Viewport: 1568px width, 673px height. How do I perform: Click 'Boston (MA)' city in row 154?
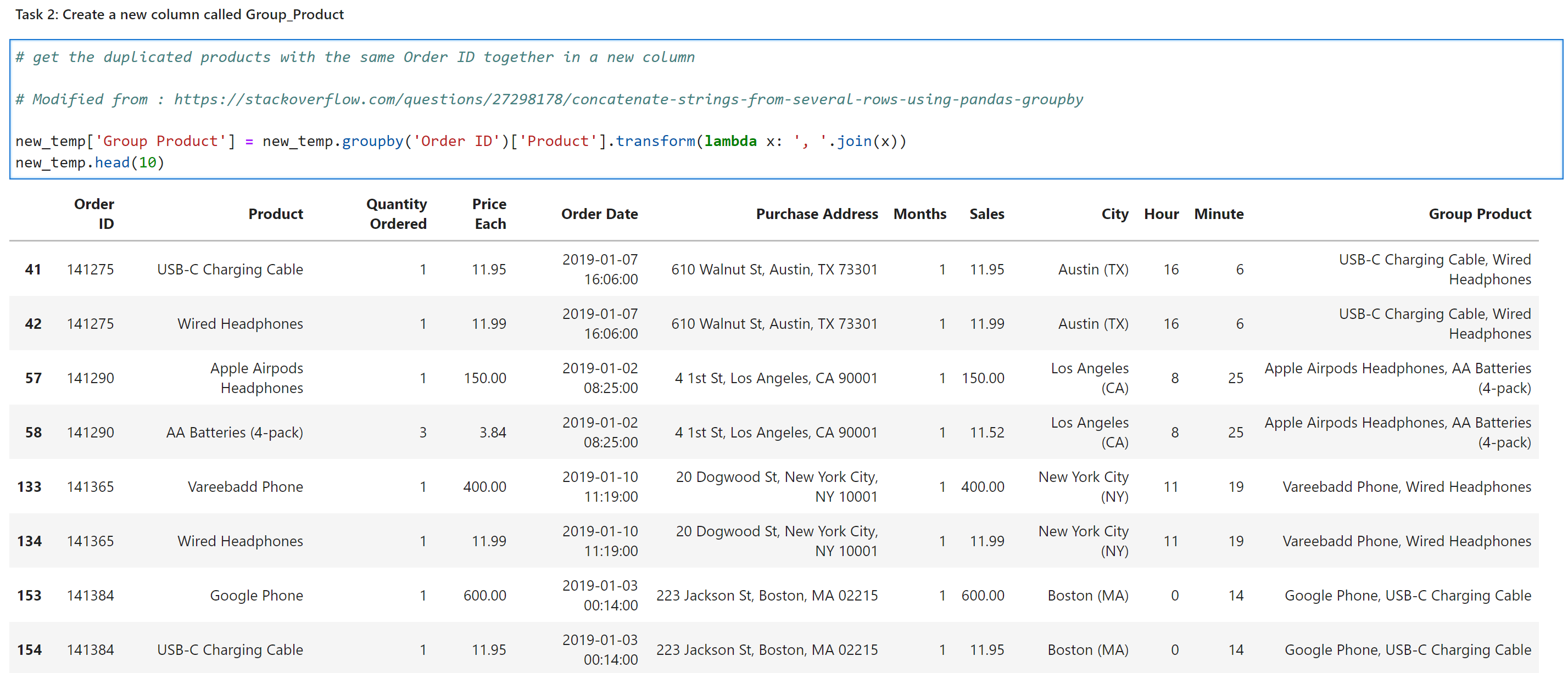[1088, 650]
